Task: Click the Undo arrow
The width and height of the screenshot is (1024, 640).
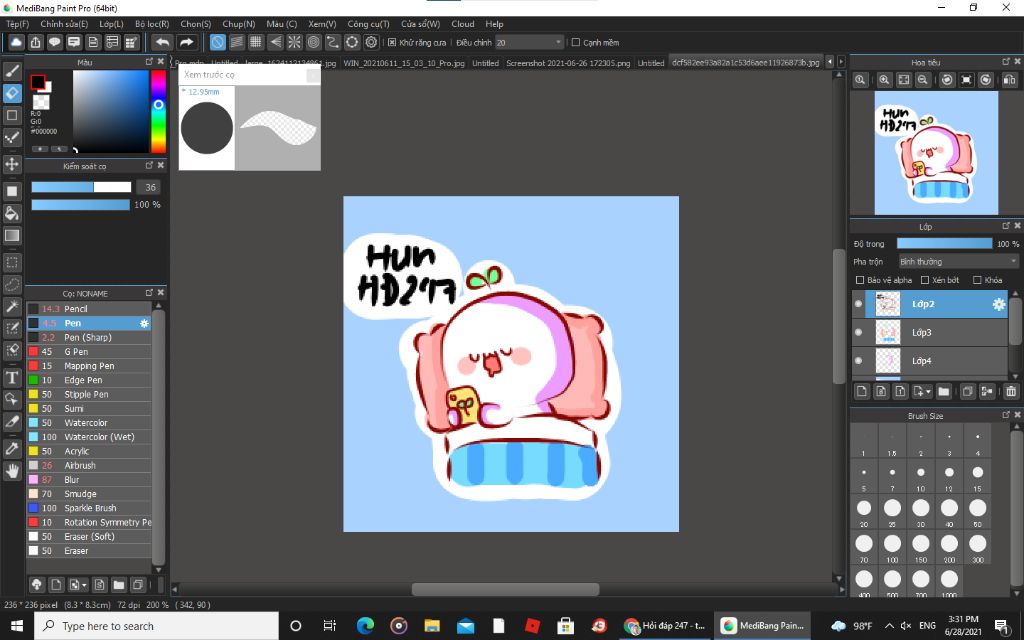Action: 162,42
